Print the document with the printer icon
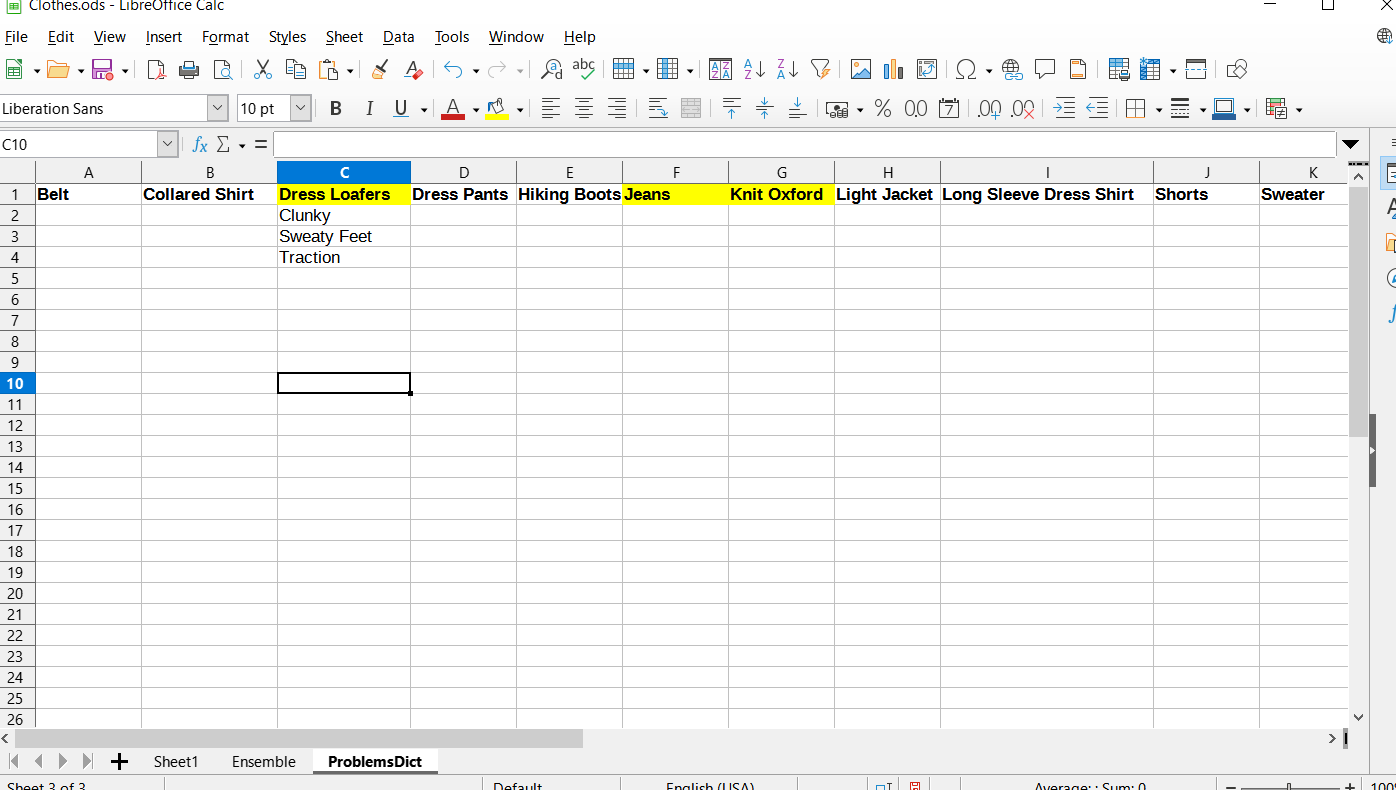 pyautogui.click(x=189, y=69)
